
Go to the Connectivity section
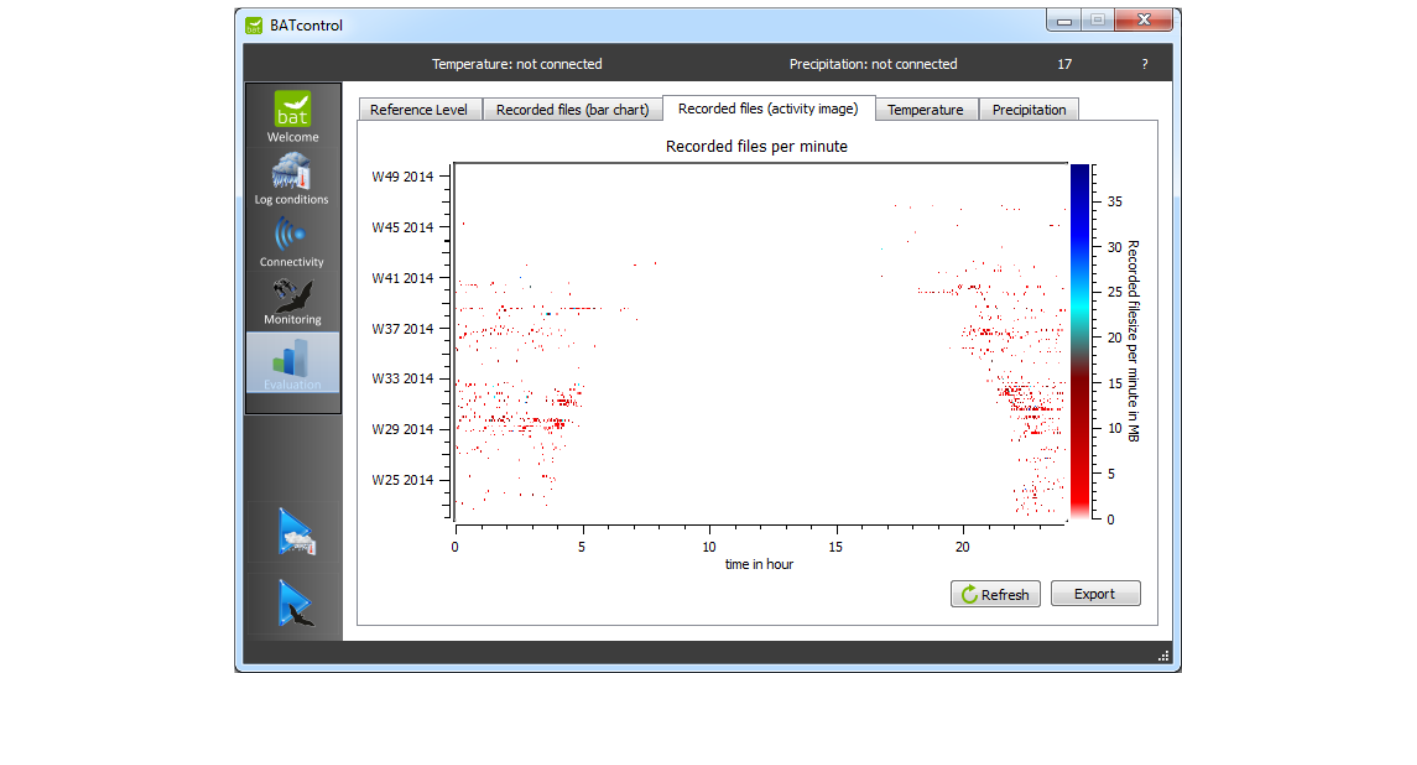click(x=291, y=241)
